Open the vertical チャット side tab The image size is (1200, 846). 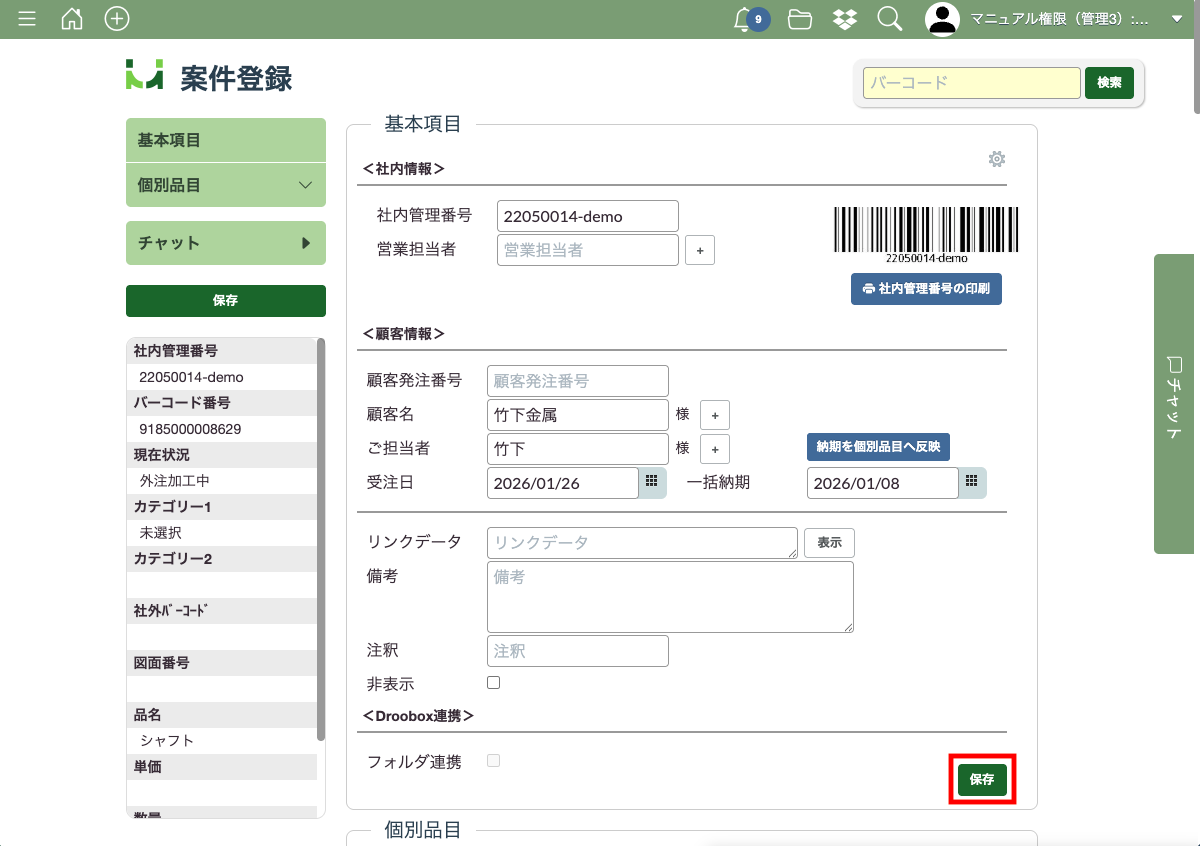[1174, 403]
